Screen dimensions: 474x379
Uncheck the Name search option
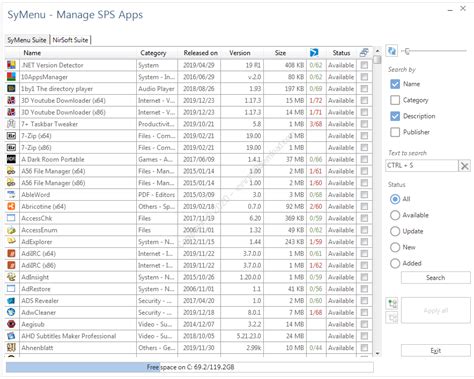tap(395, 84)
